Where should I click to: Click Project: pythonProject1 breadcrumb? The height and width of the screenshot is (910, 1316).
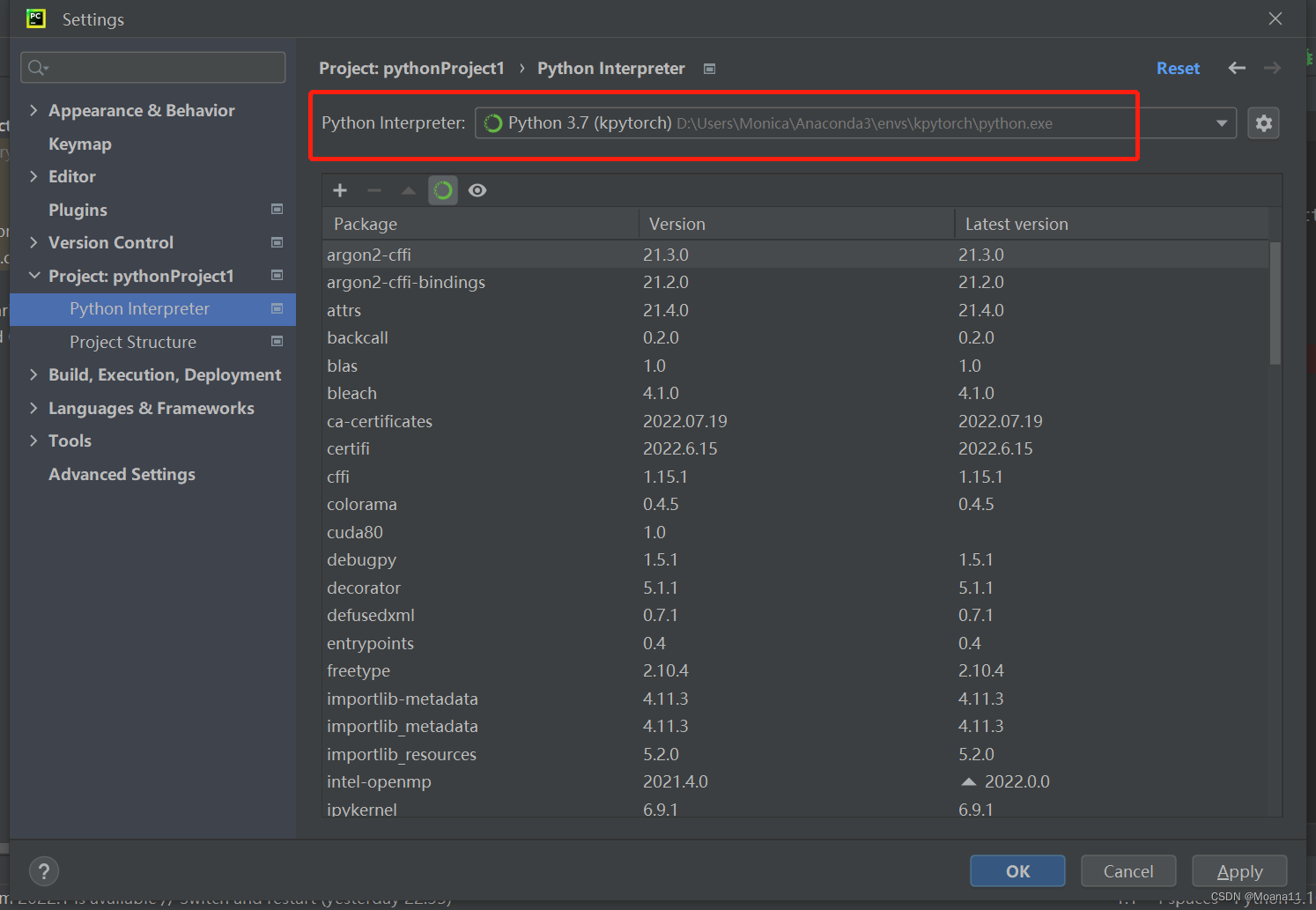tap(411, 68)
